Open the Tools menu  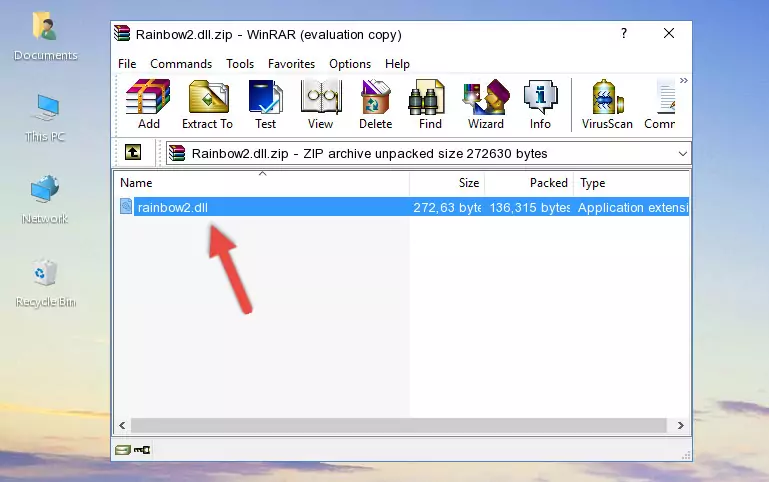(x=240, y=64)
